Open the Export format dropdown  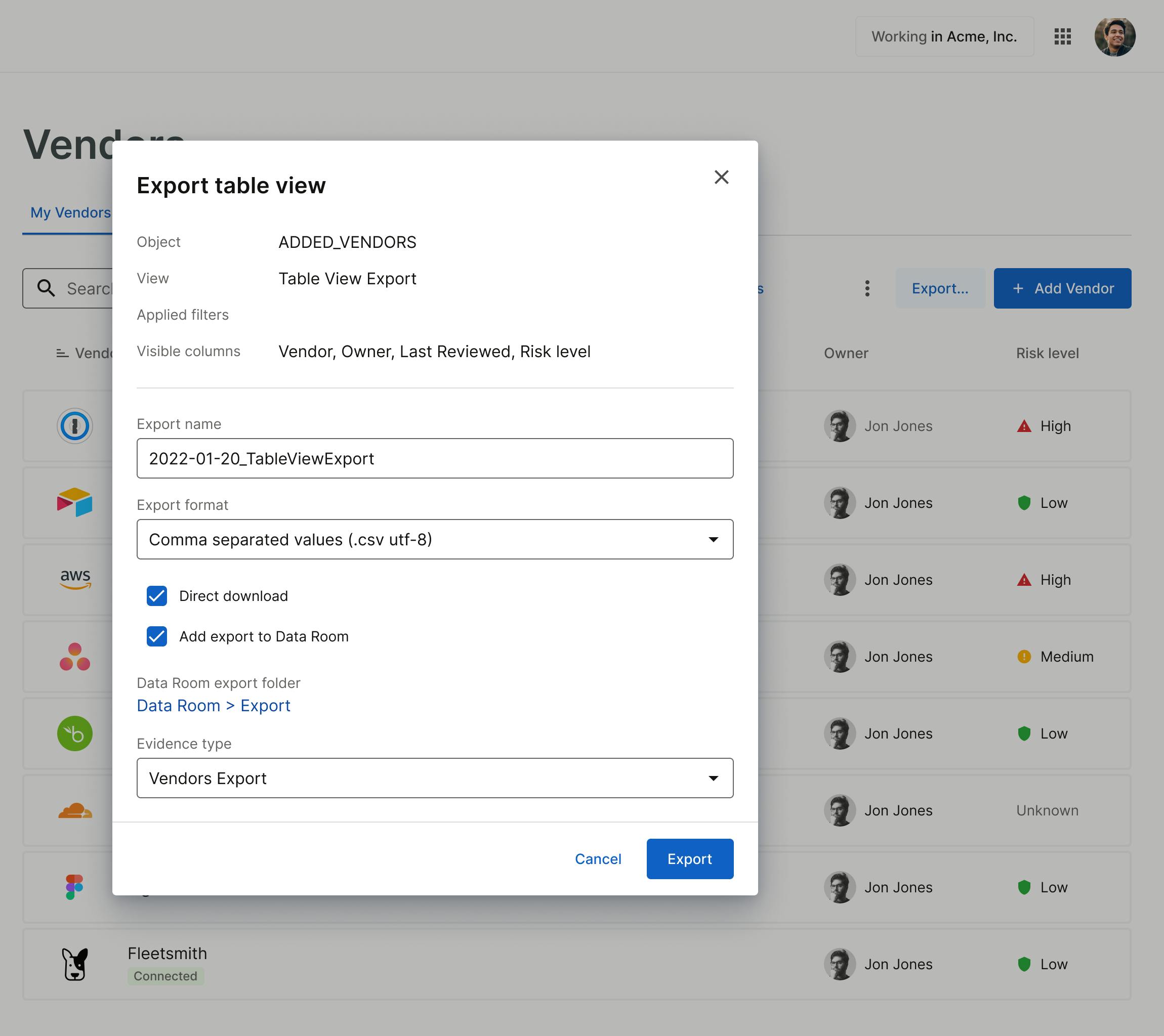point(435,539)
